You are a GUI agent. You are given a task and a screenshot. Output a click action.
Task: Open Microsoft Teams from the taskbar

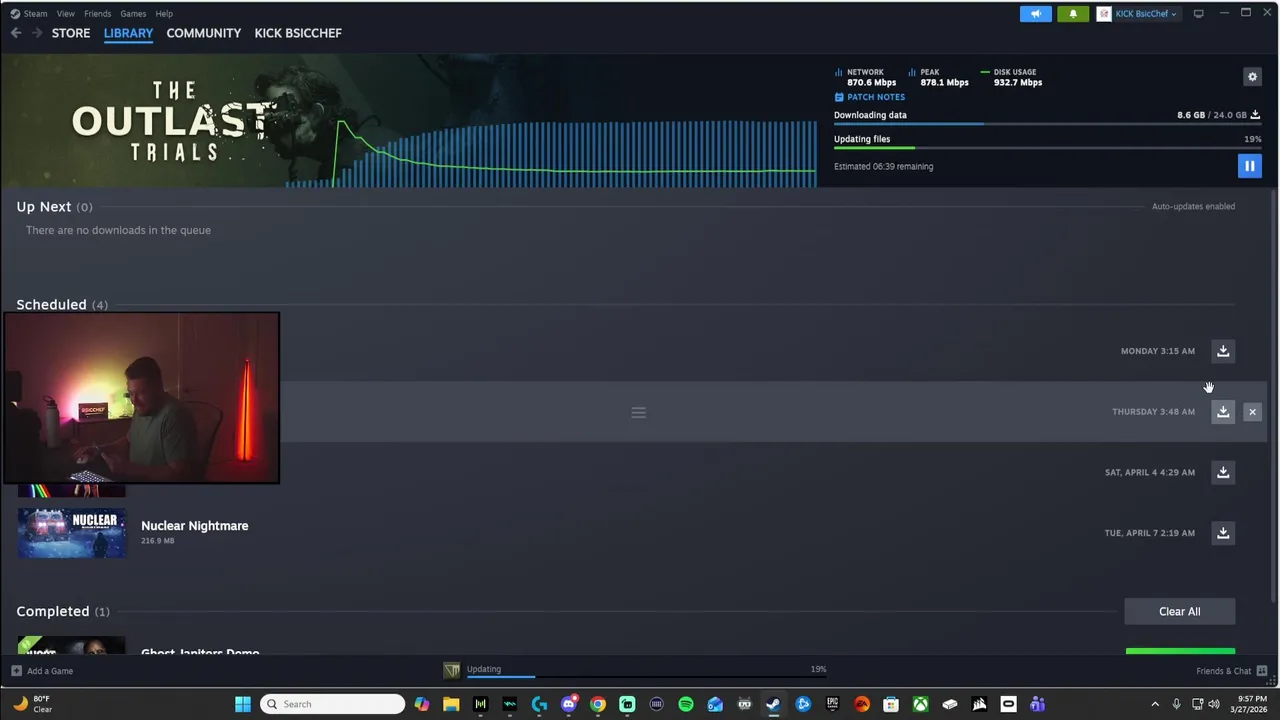tap(1037, 704)
